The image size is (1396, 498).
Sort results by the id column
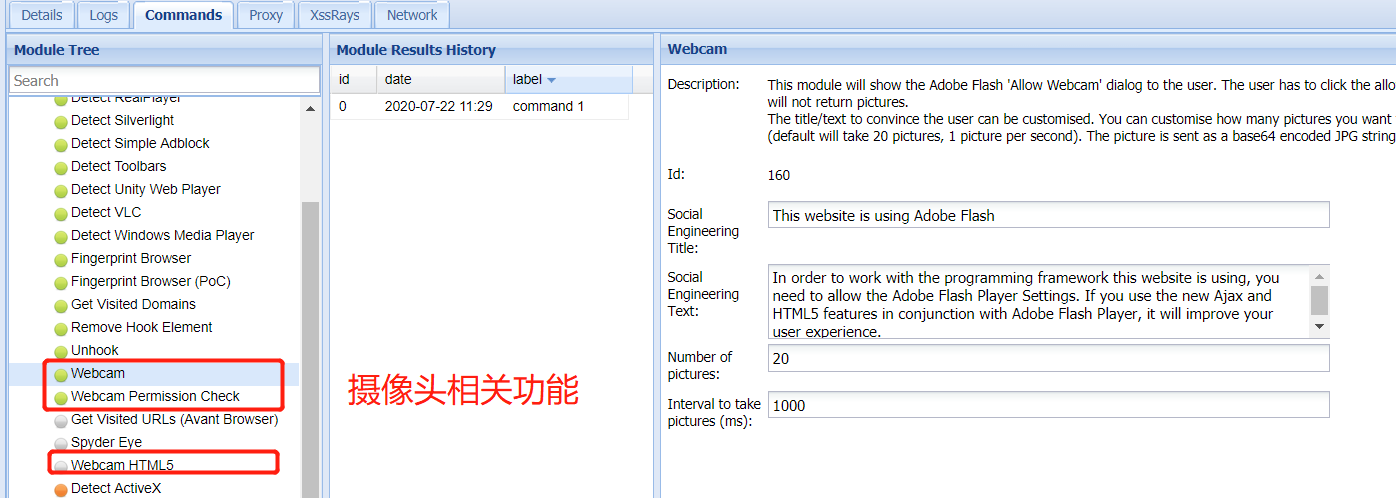353,79
